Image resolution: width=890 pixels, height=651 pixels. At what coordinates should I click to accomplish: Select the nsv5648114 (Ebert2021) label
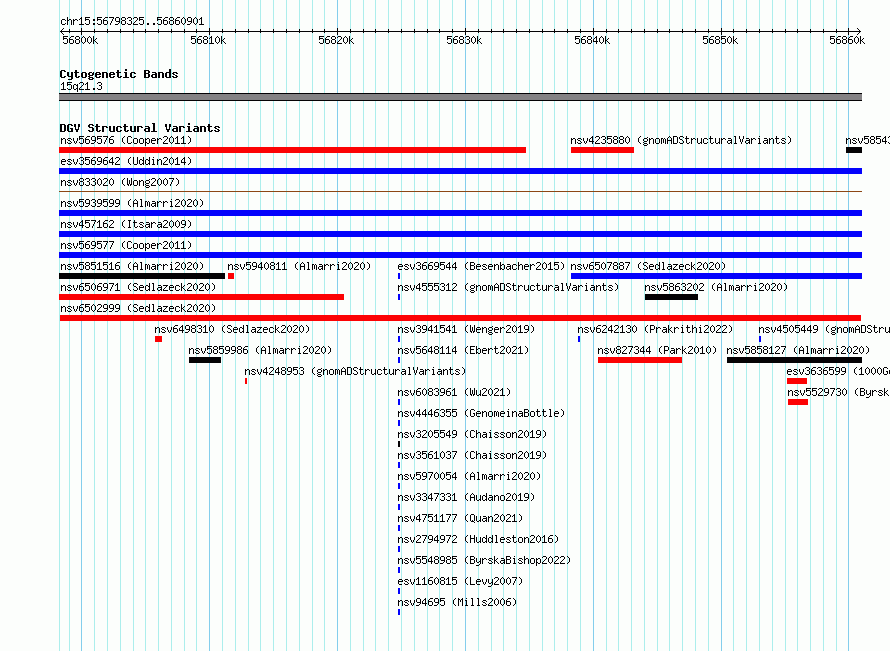coord(463,350)
